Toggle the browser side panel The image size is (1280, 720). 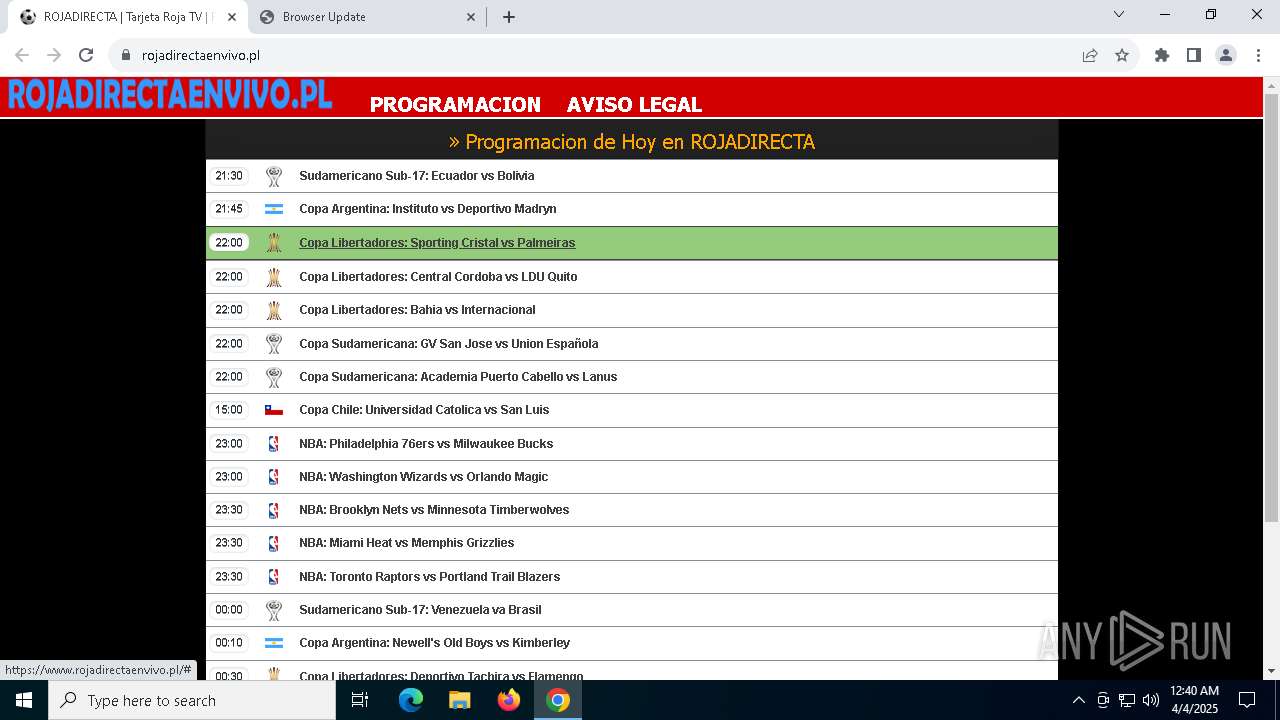click(1194, 56)
